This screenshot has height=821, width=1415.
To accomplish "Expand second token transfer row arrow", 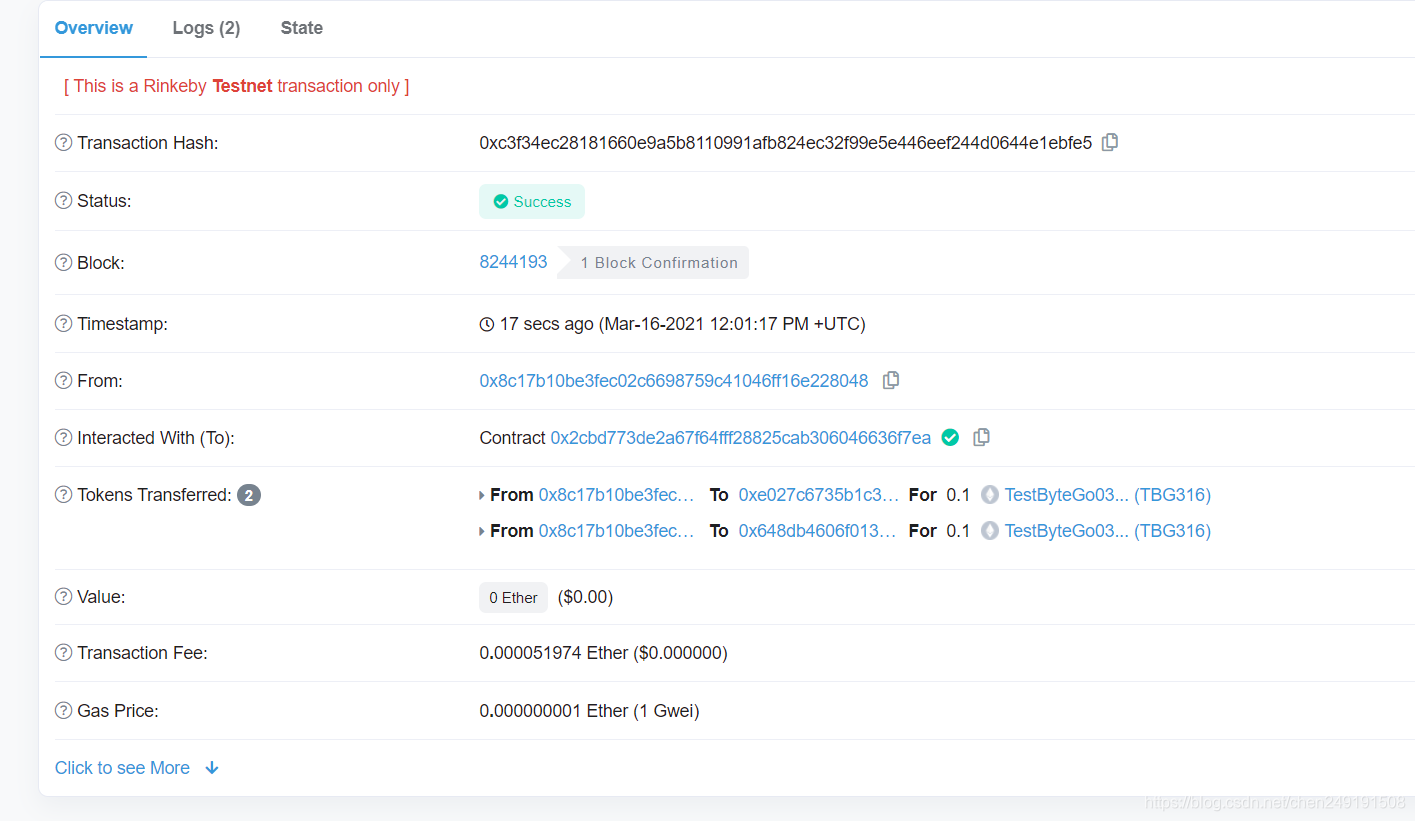I will [482, 532].
